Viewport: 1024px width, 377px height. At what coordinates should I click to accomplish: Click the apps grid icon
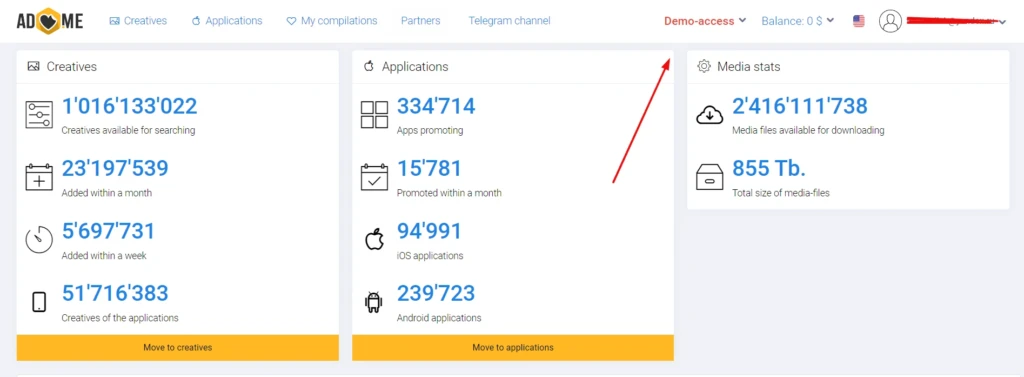(374, 114)
